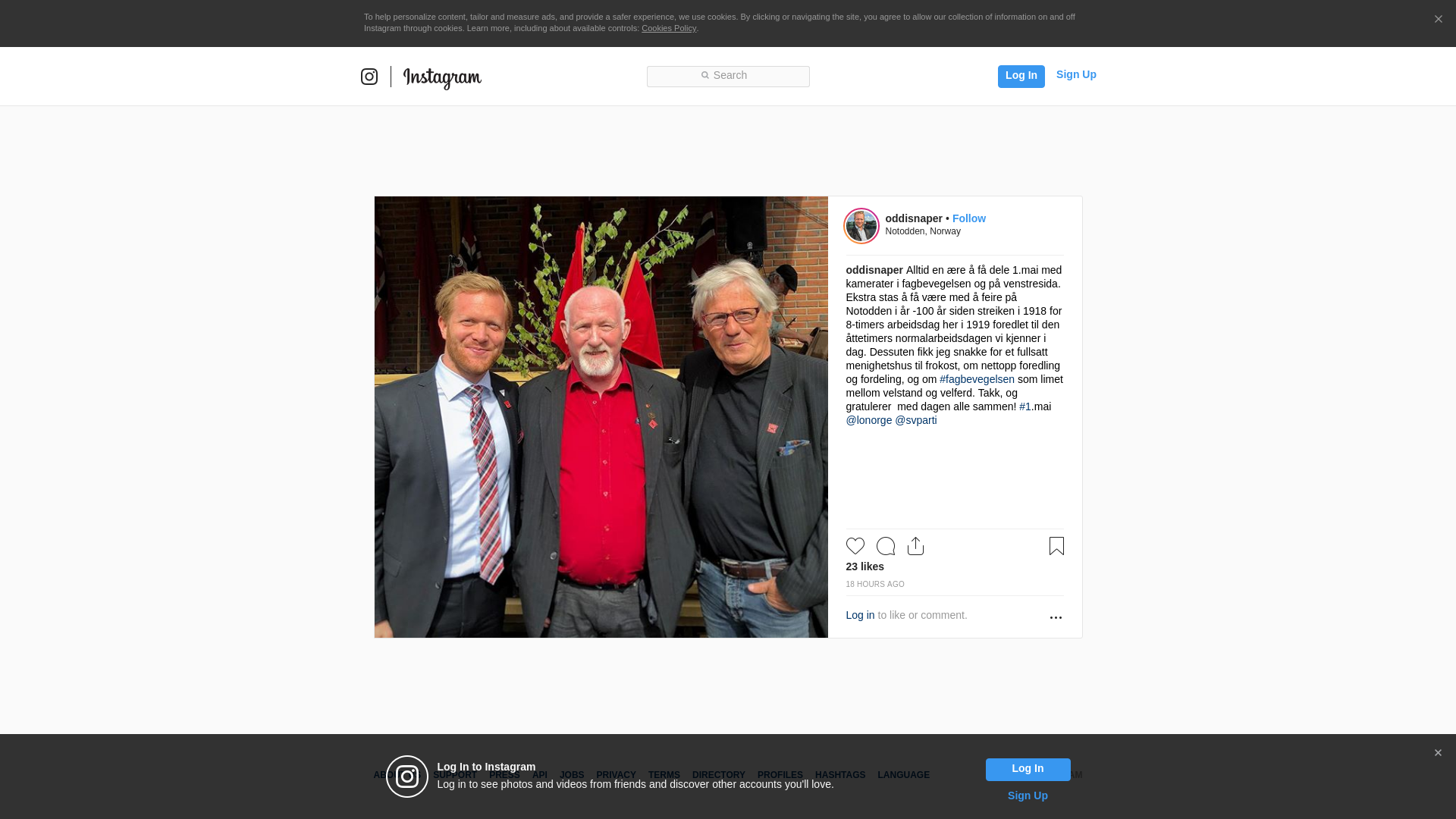Click the Instagram camera glyph logo
This screenshot has height=819, width=1456.
[369, 77]
